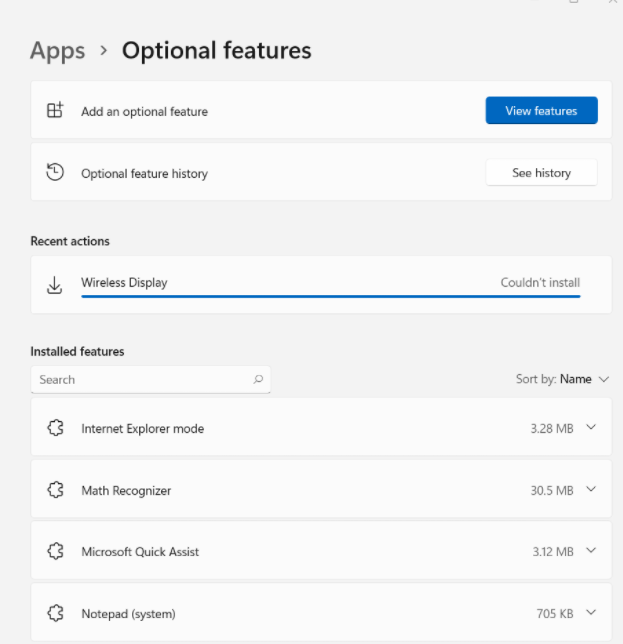Click the Optional feature history clock icon
The width and height of the screenshot is (623, 644).
click(55, 172)
